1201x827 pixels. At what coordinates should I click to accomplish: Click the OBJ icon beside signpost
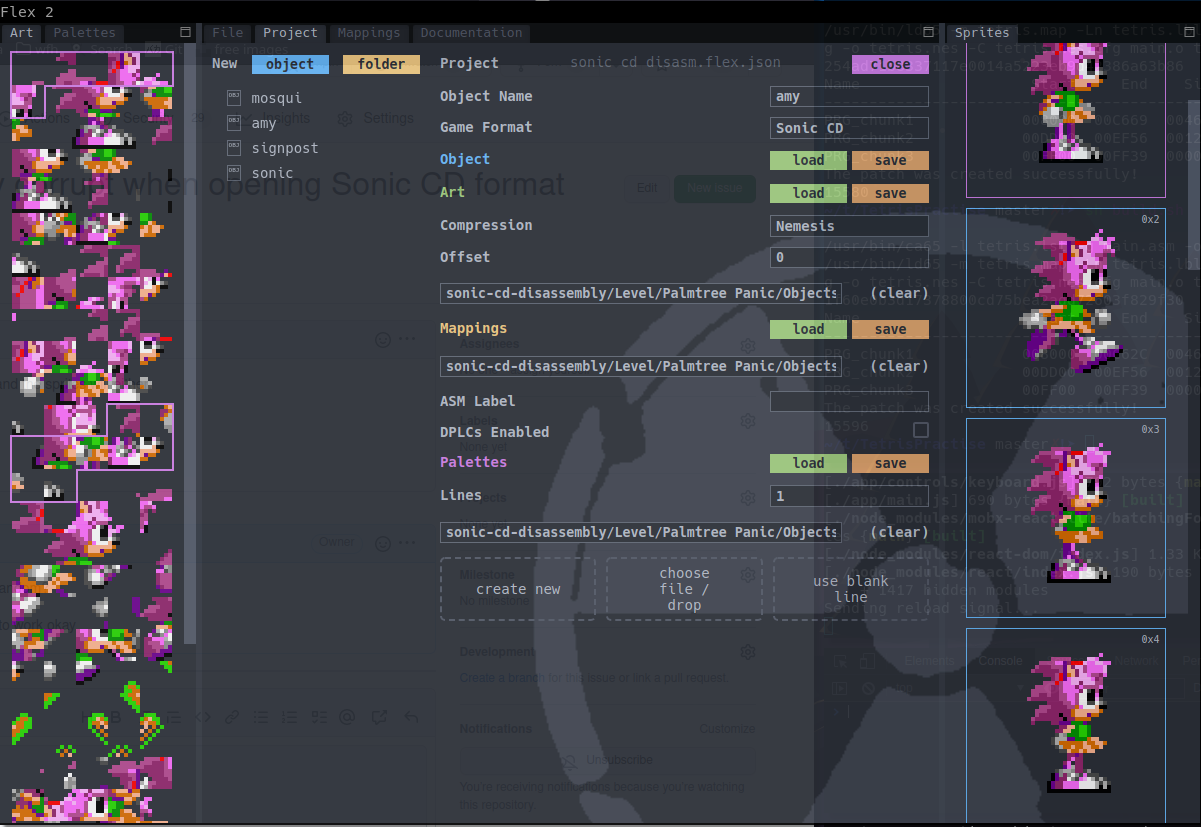(234, 148)
